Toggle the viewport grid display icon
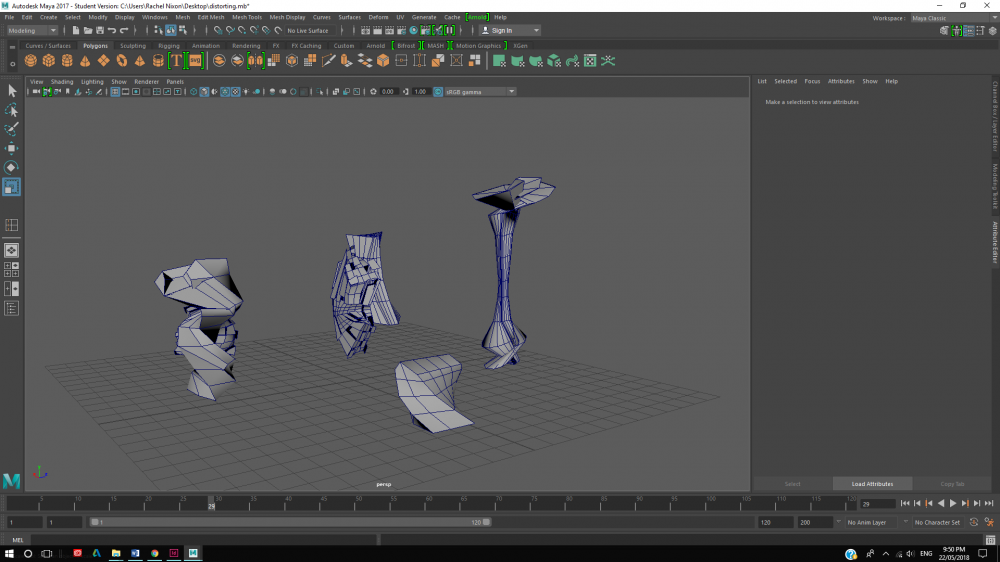The width and height of the screenshot is (1000, 562). (115, 92)
